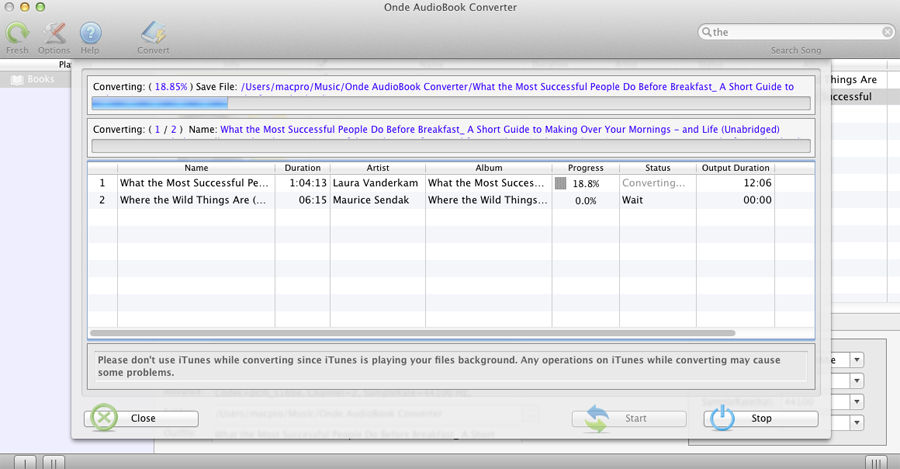Click the Start button
900x469 pixels.
(x=629, y=418)
